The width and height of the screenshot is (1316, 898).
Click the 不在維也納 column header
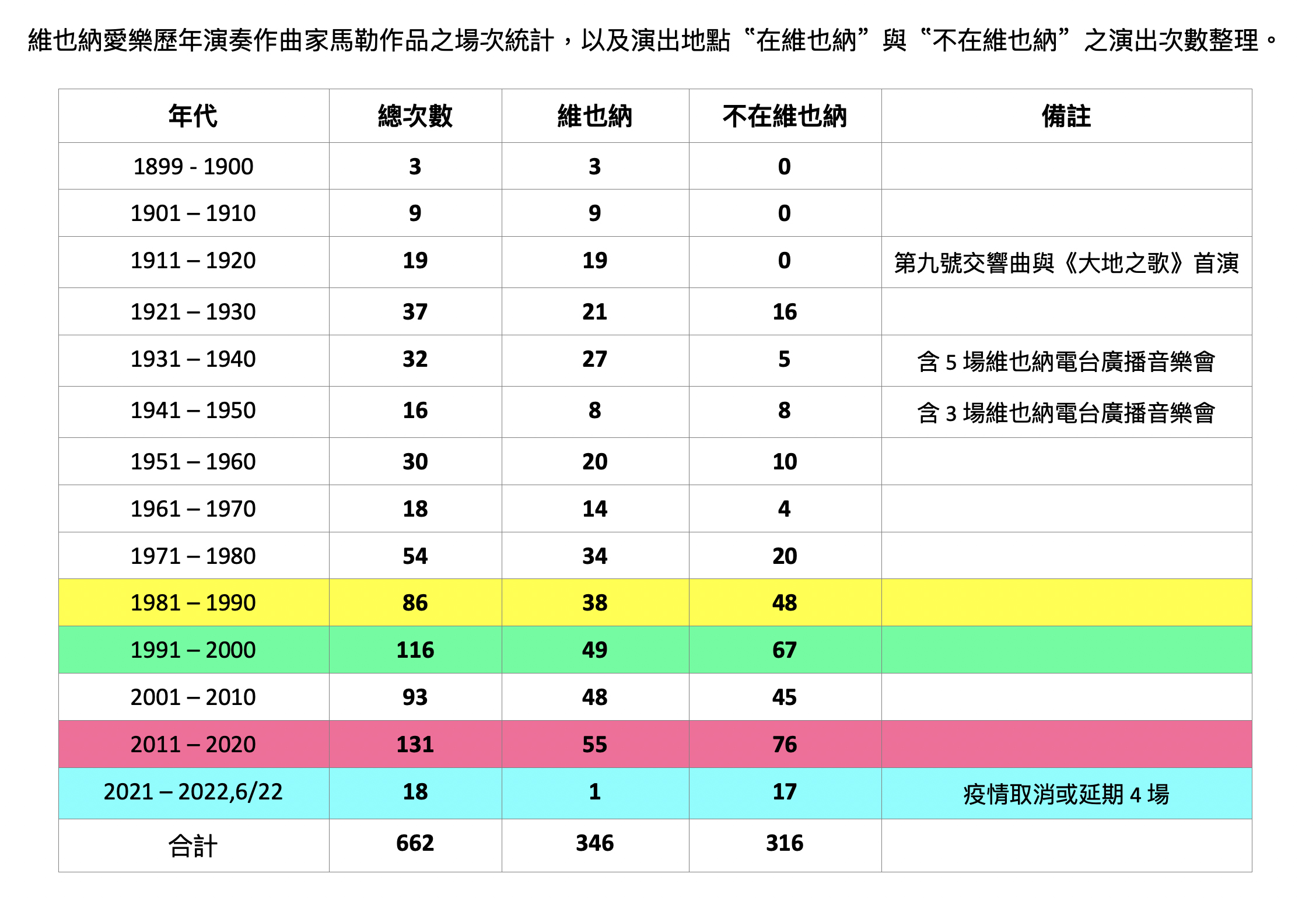(x=785, y=115)
